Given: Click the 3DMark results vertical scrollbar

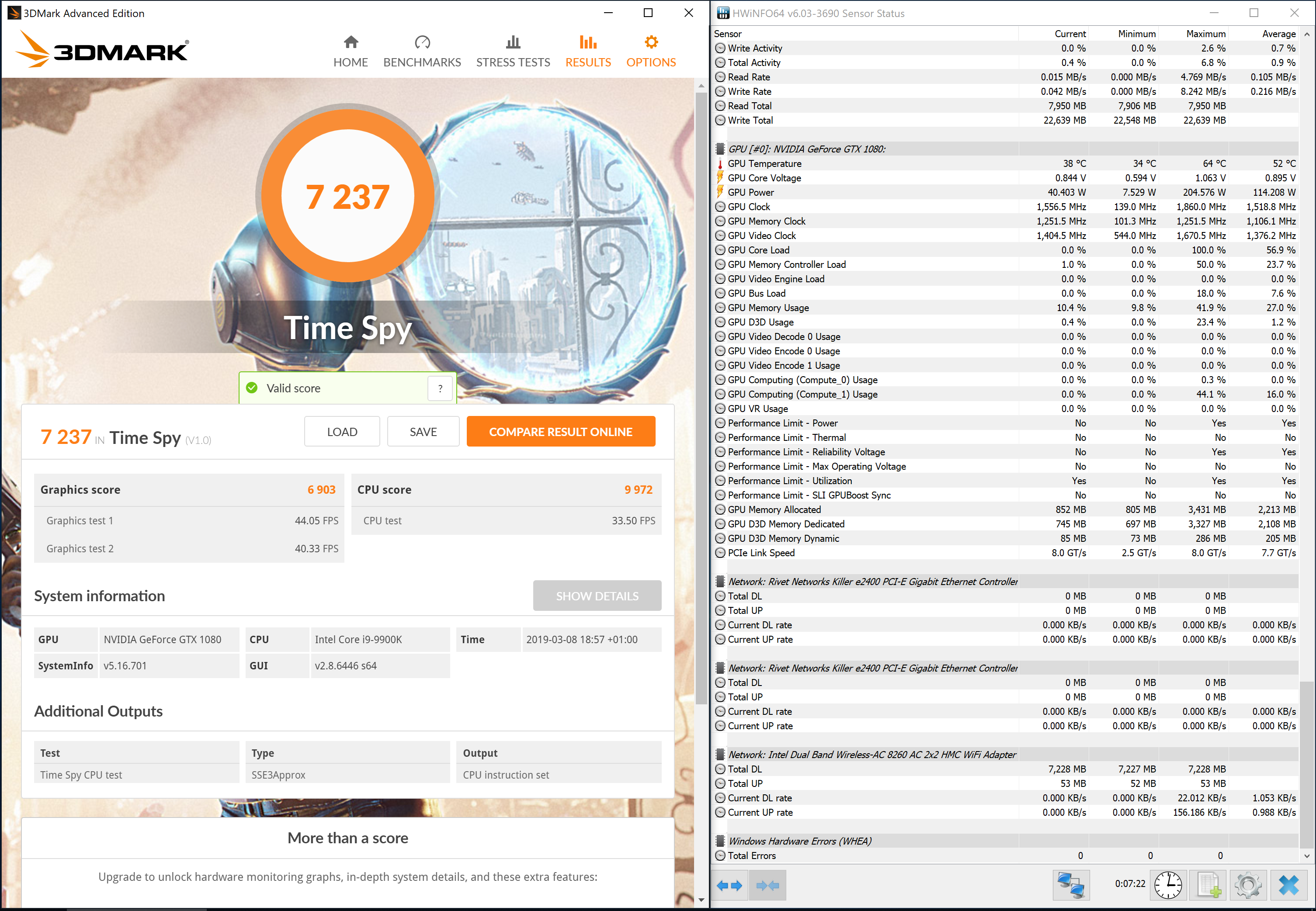Looking at the screenshot, I should pyautogui.click(x=701, y=399).
